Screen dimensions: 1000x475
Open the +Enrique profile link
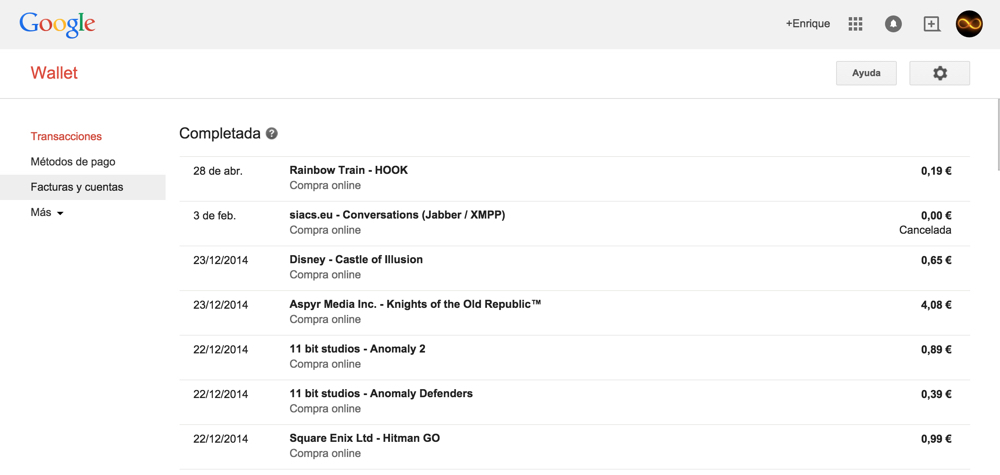click(x=807, y=24)
